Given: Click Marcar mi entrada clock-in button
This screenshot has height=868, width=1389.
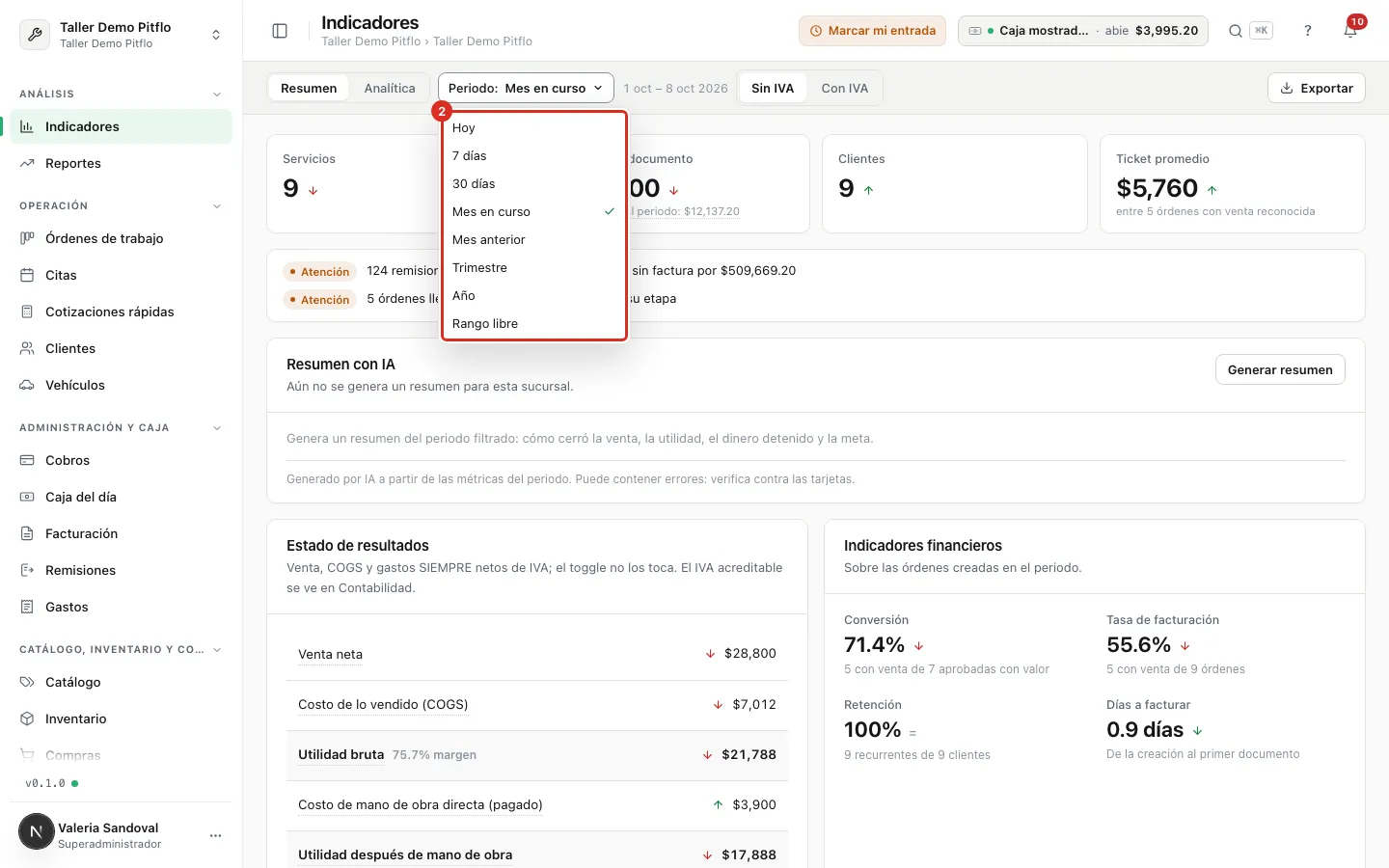Looking at the screenshot, I should (x=872, y=31).
